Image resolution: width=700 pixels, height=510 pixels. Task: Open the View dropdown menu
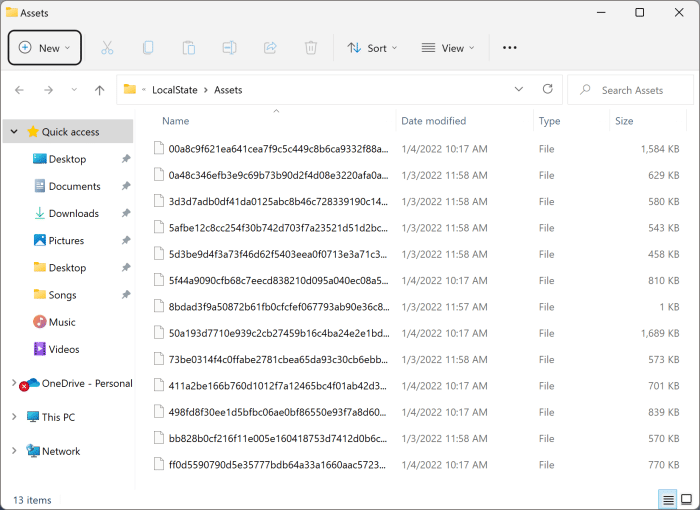(448, 48)
